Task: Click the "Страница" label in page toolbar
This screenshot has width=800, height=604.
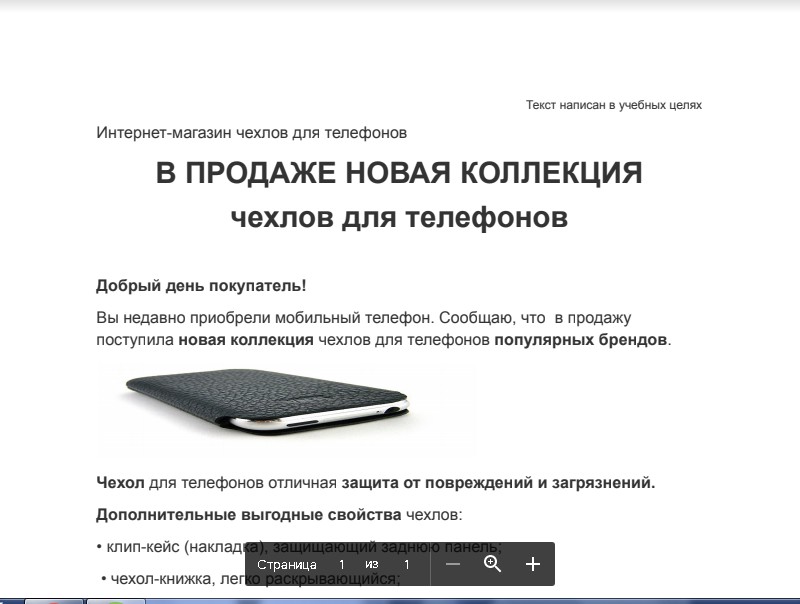Action: coord(287,565)
